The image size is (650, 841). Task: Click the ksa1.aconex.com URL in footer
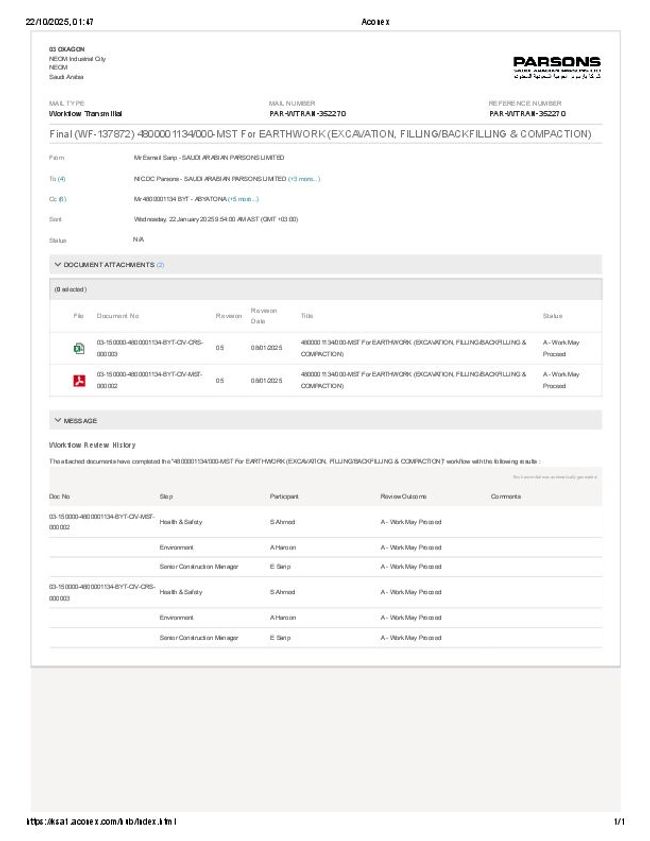[101, 822]
